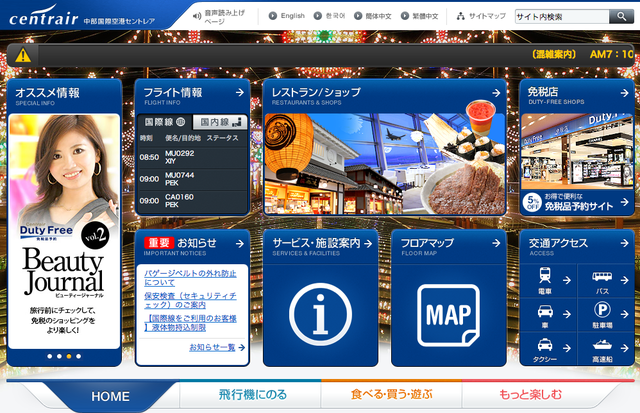Click the high-speed boat 高速船 icon
Viewport: 640px width, 413px height.
click(602, 345)
